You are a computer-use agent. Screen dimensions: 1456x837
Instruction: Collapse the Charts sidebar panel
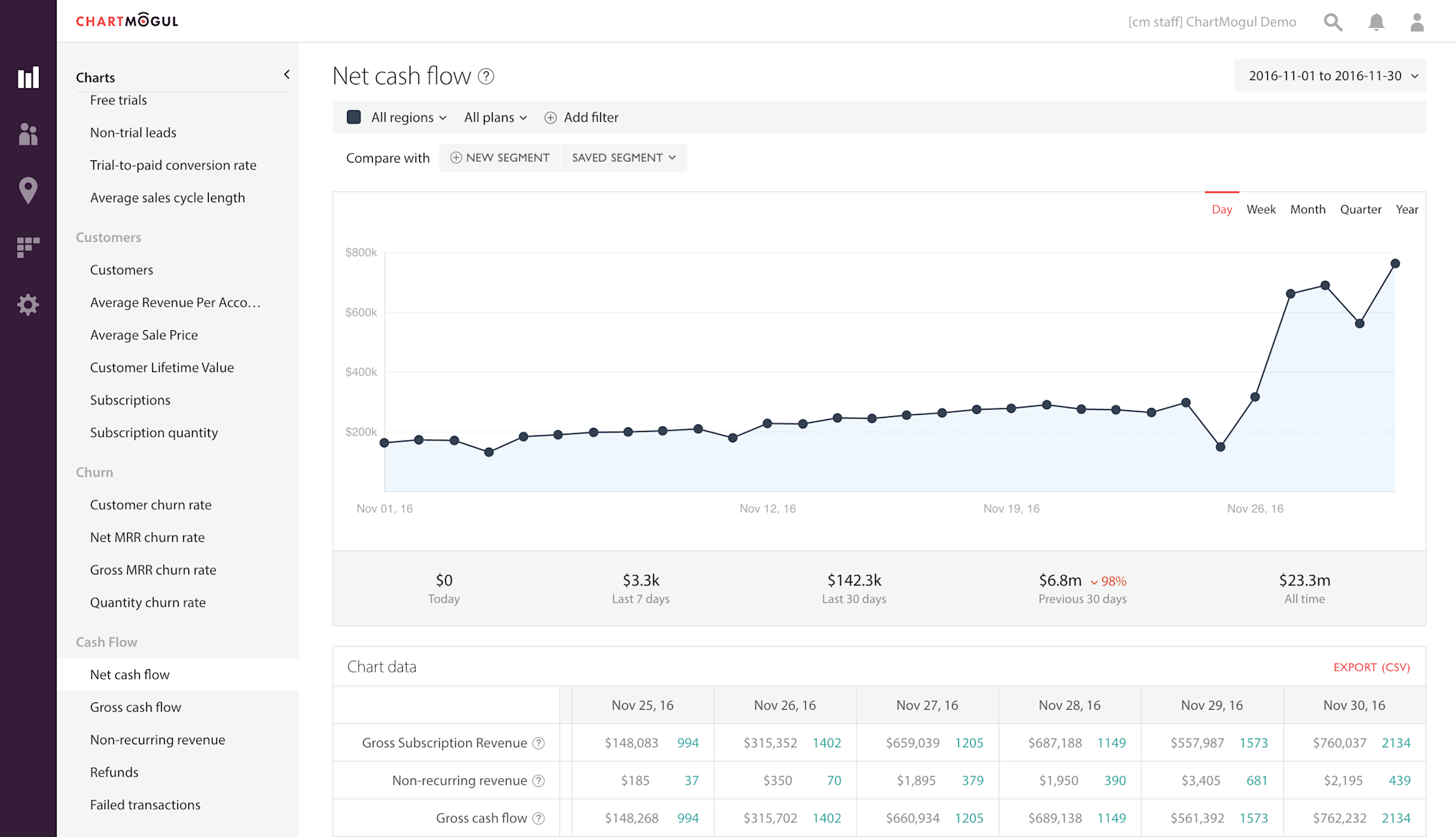point(287,74)
